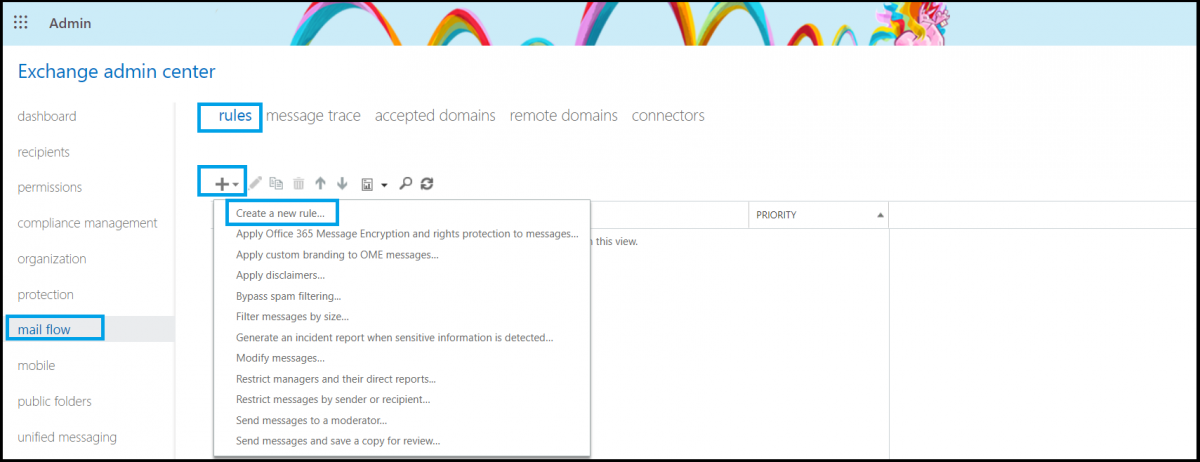Expand the new rule dropdown arrow
1200x462 pixels.
click(235, 185)
